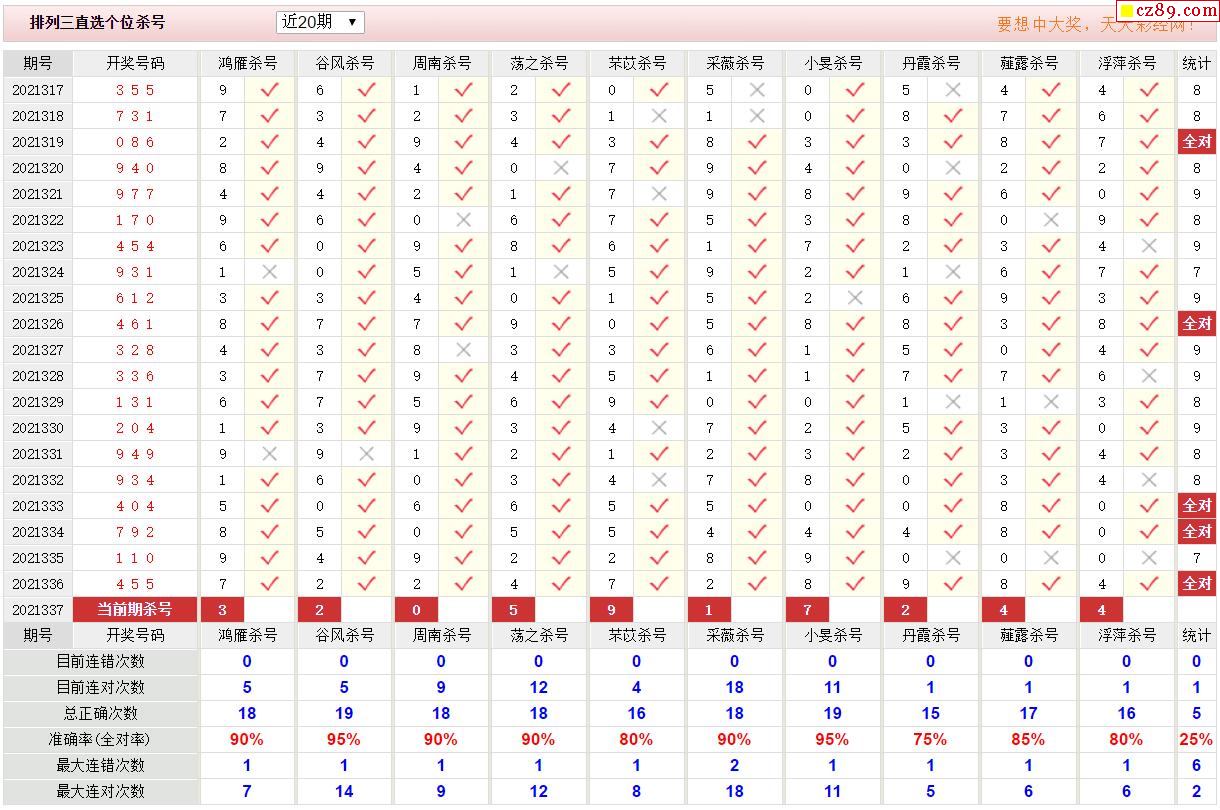This screenshot has width=1220, height=810.
Task: Click 鸿雁杀号's current kill number 3 in row 2021337
Action: pos(222,610)
